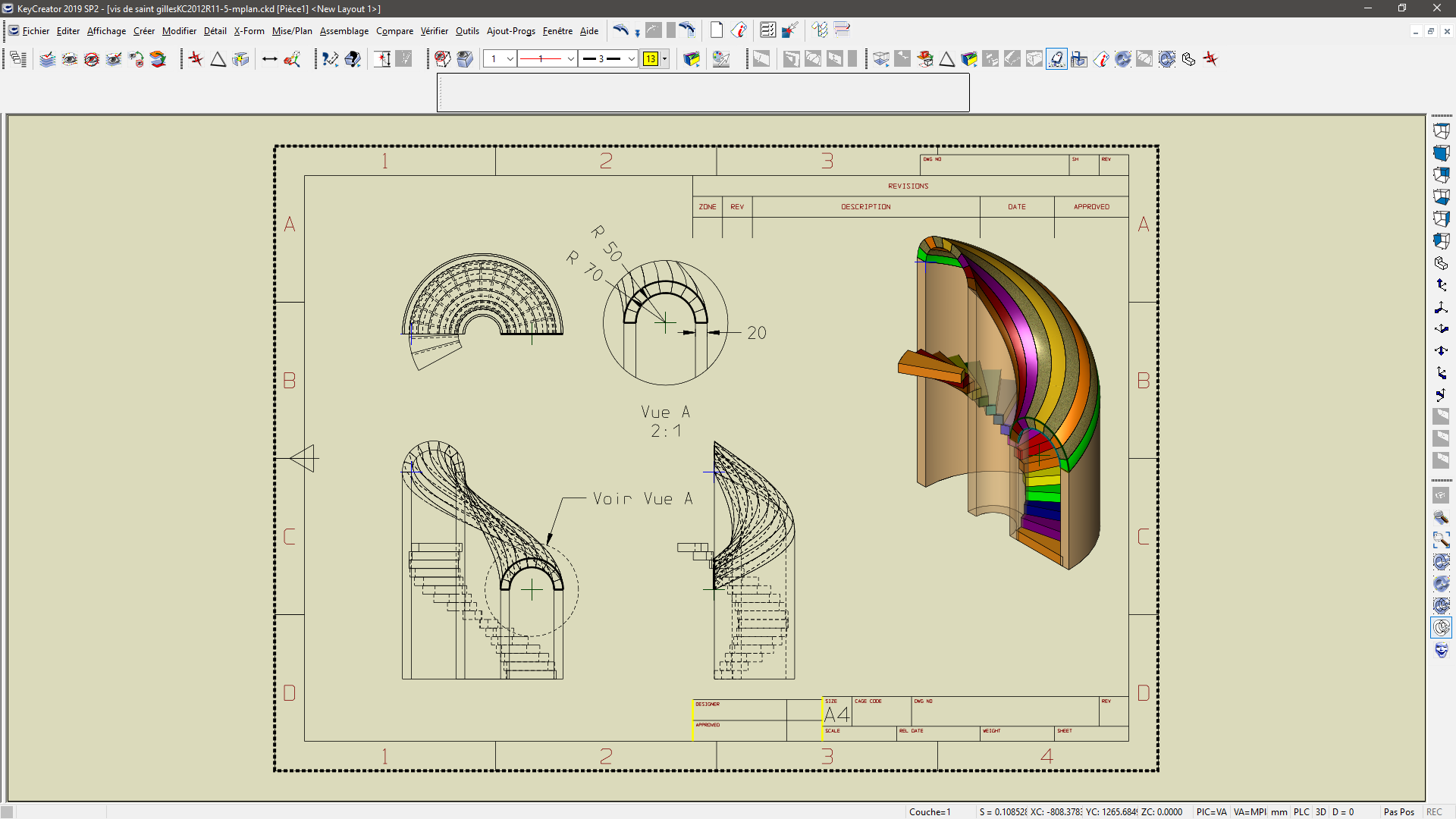
Task: Open the Mise/Plan menu
Action: point(292,31)
